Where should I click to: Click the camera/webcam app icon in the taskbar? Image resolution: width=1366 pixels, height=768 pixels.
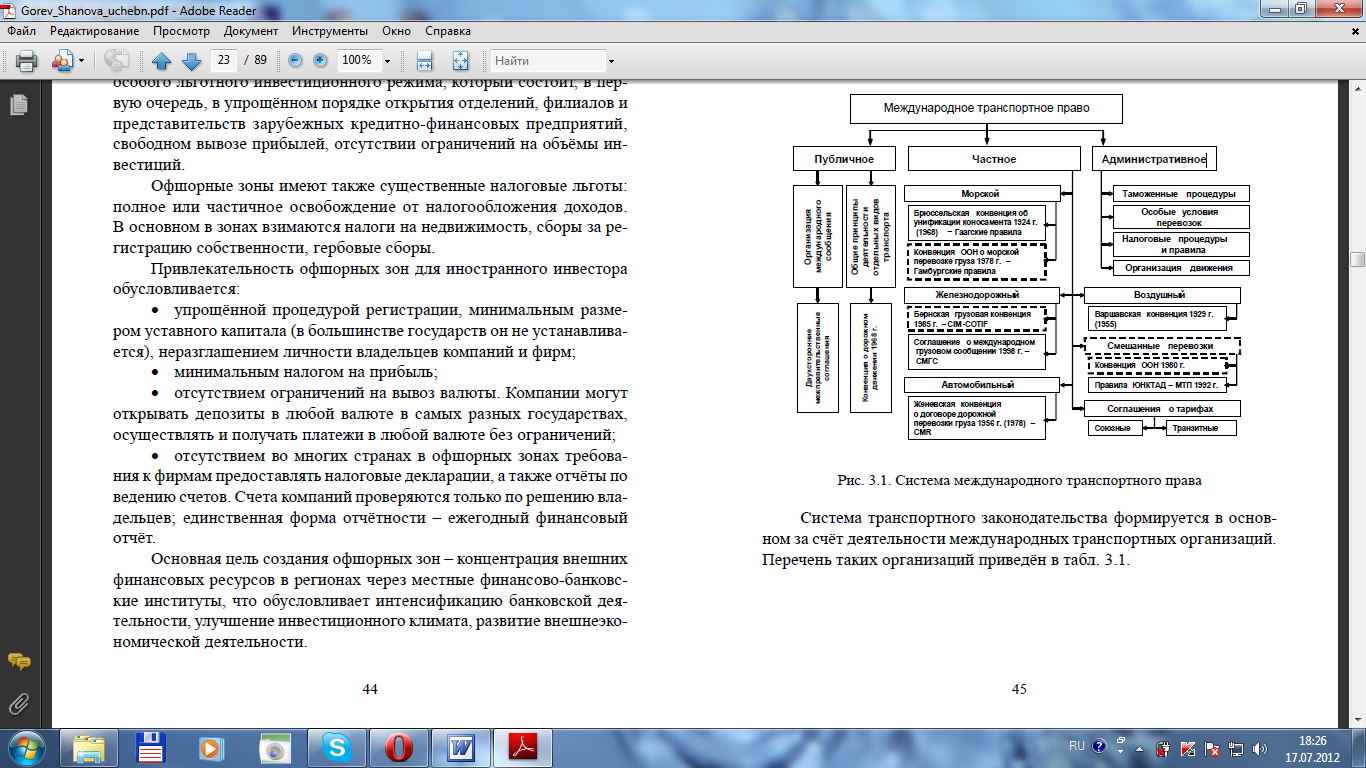(x=273, y=748)
